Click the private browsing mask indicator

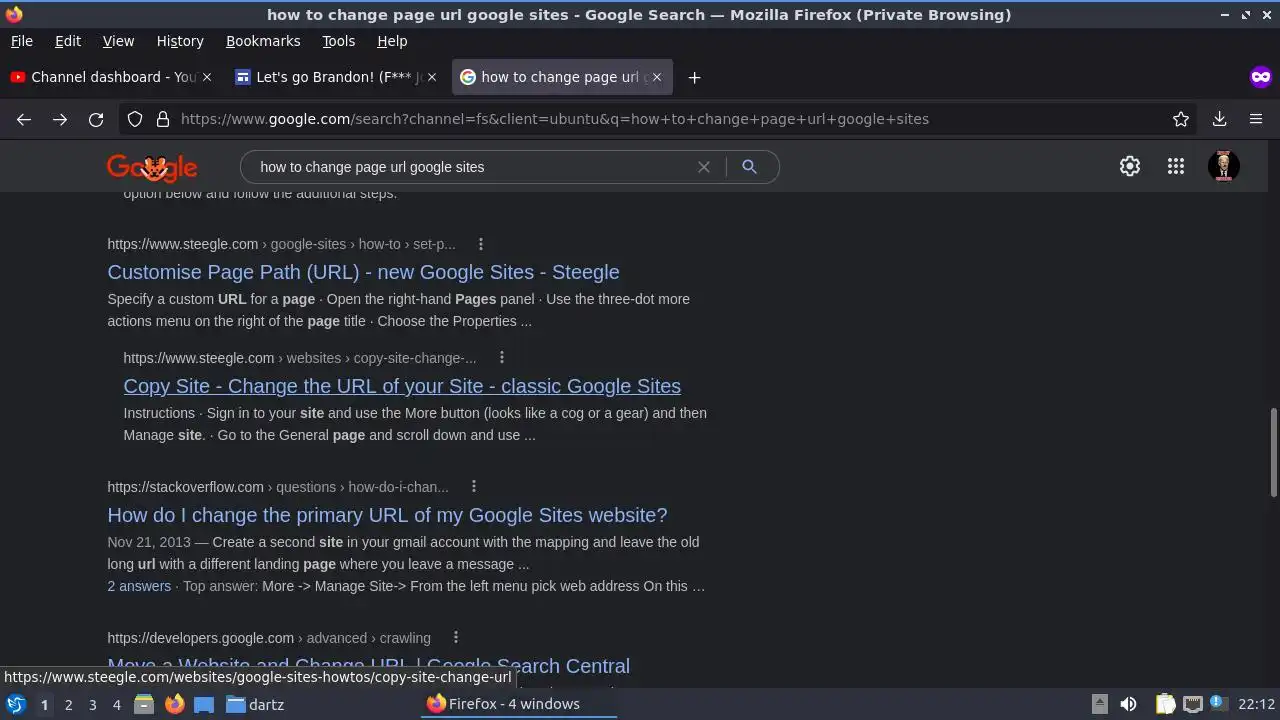pos(1260,77)
